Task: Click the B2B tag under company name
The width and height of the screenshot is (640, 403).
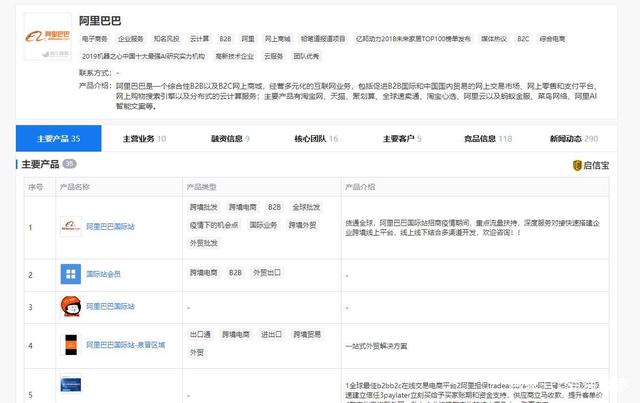Action: 225,39
